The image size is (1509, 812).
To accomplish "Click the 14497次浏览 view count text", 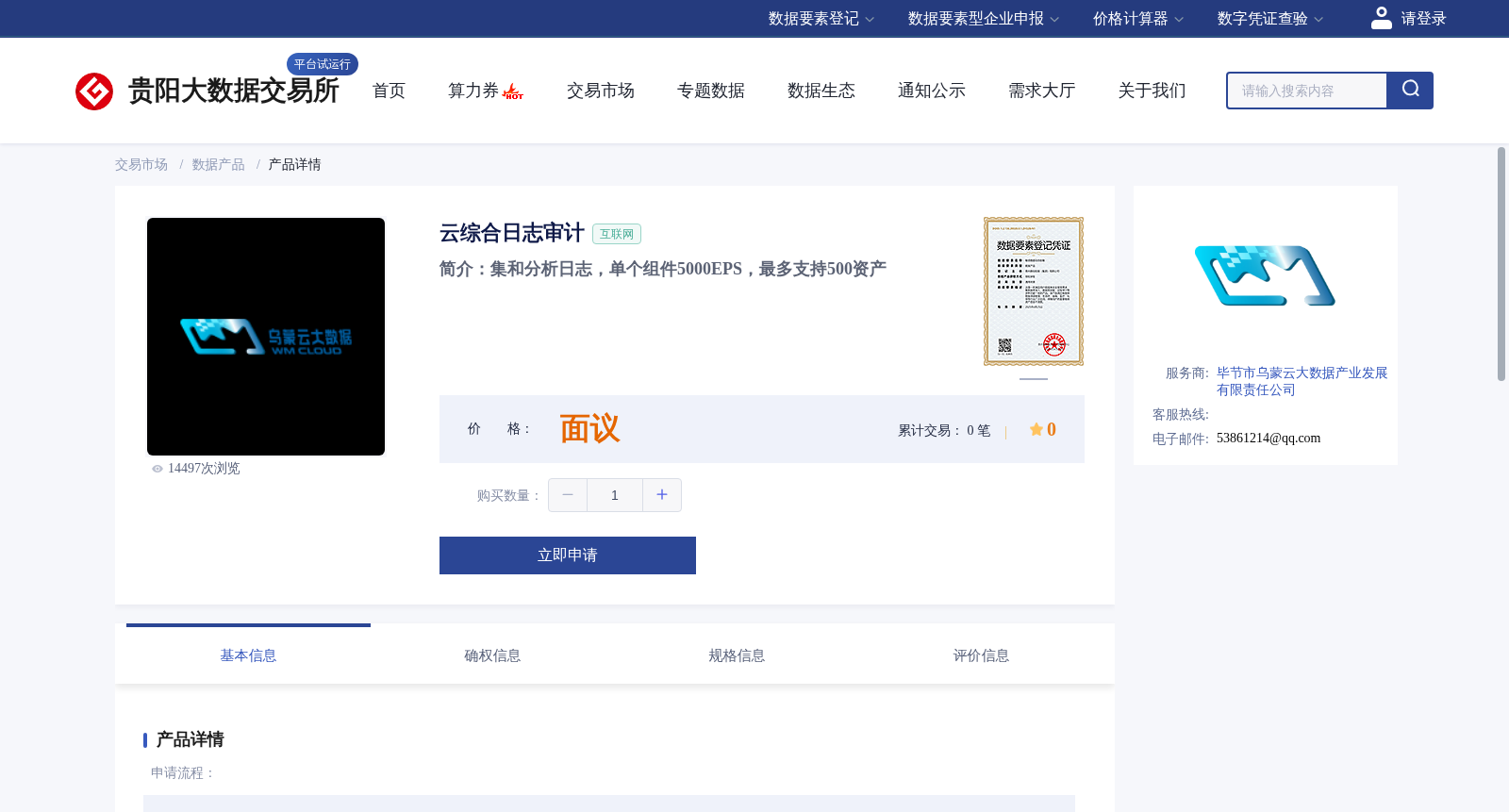I will click(x=204, y=469).
